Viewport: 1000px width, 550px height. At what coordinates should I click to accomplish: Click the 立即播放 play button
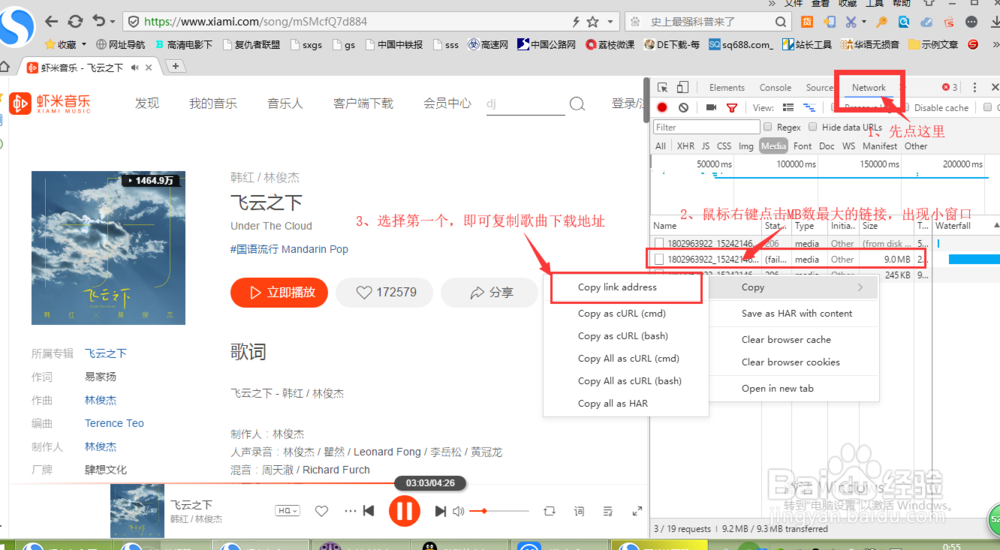(279, 292)
